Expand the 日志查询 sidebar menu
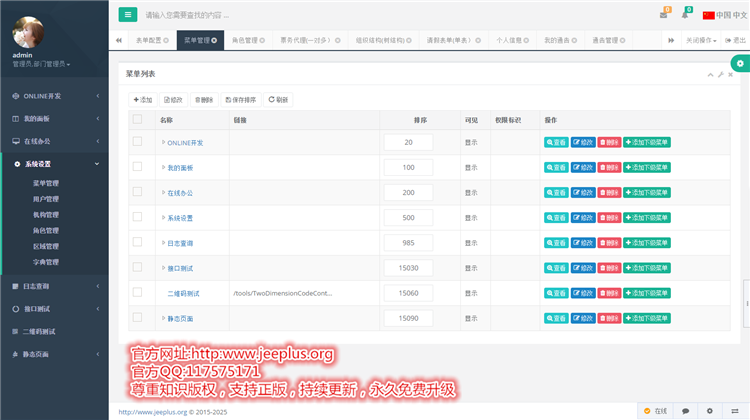 pos(54,286)
